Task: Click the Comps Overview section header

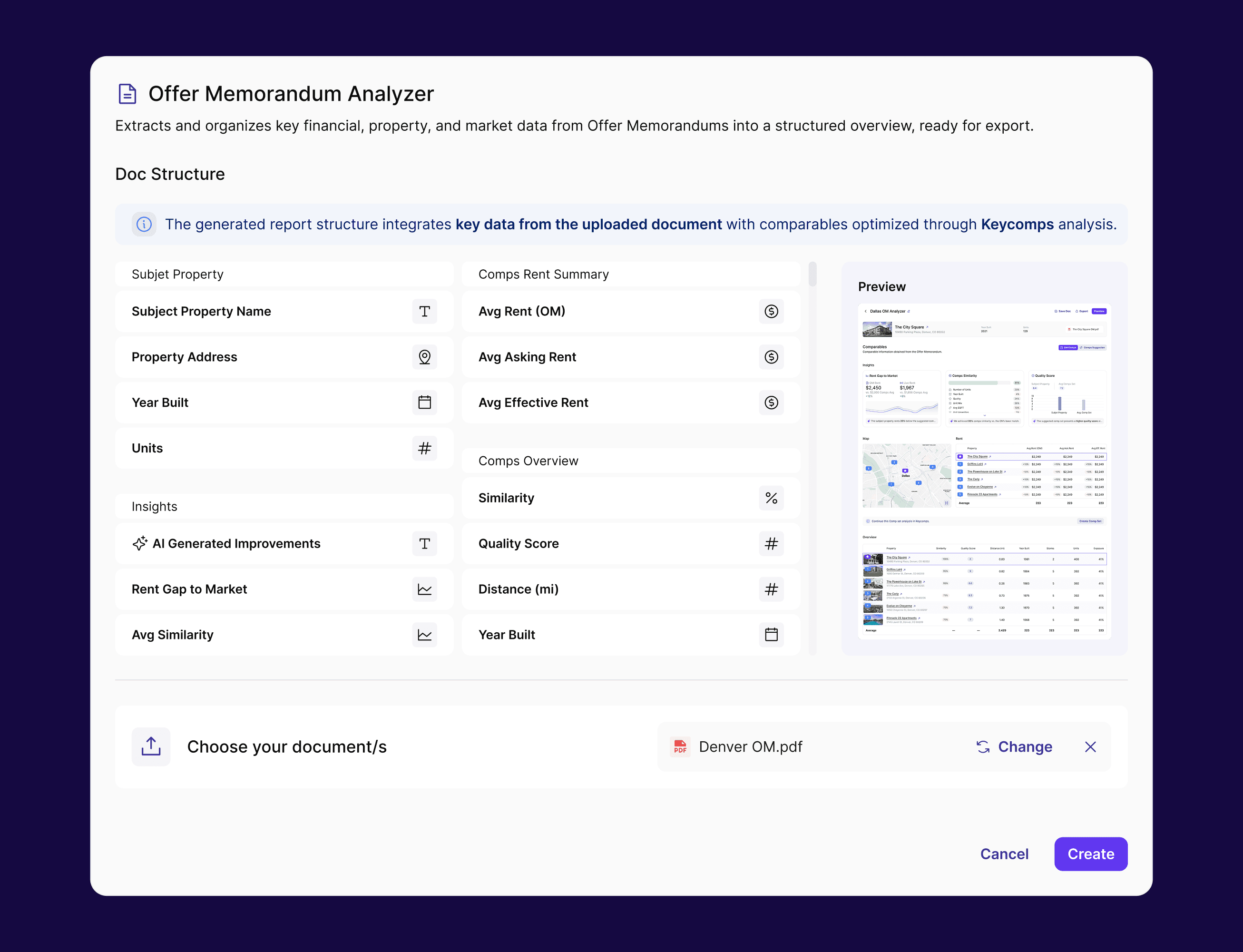Action: 631,461
